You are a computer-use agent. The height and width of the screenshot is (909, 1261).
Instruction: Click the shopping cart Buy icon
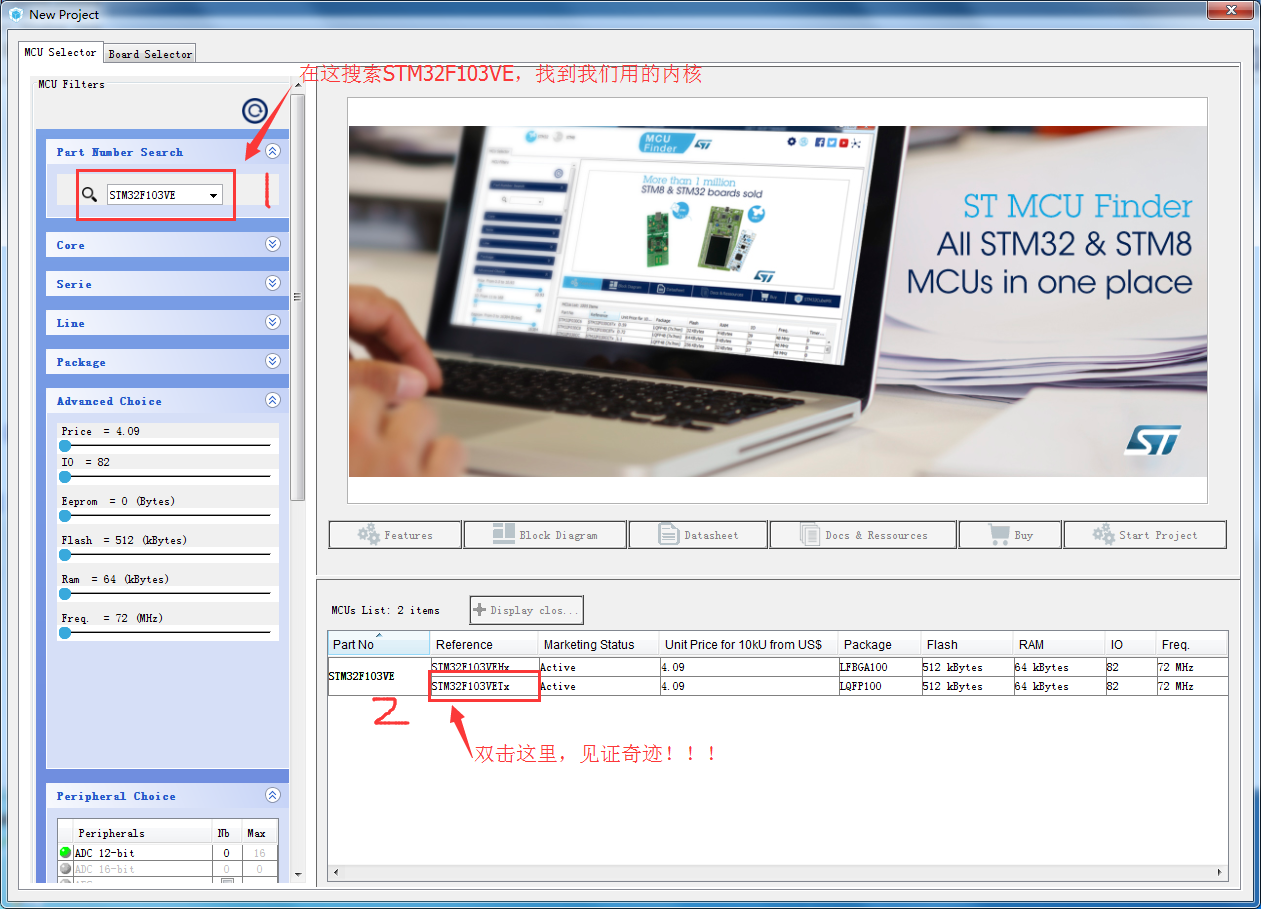point(999,535)
